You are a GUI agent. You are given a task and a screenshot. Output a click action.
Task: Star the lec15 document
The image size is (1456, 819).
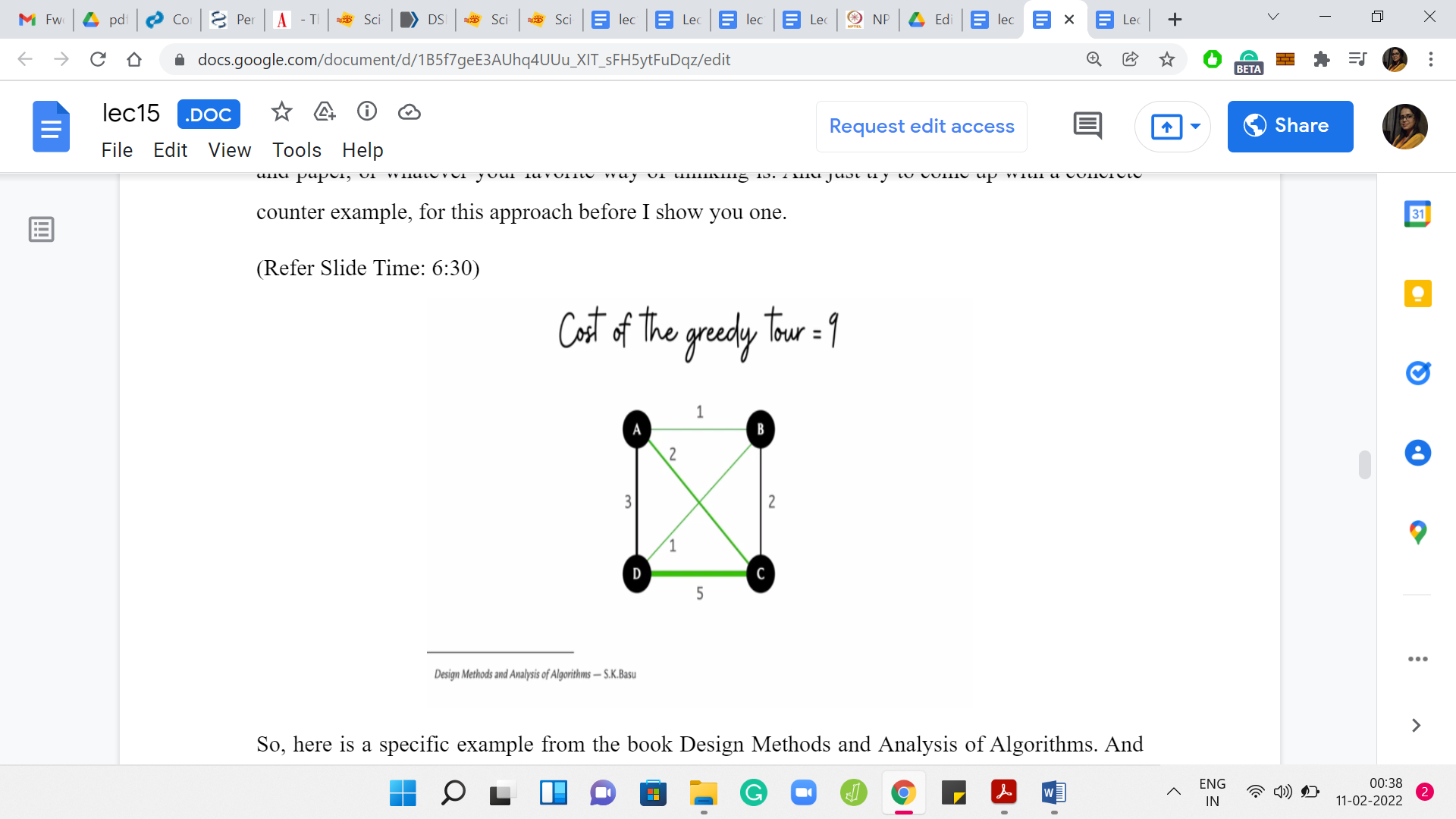[281, 112]
